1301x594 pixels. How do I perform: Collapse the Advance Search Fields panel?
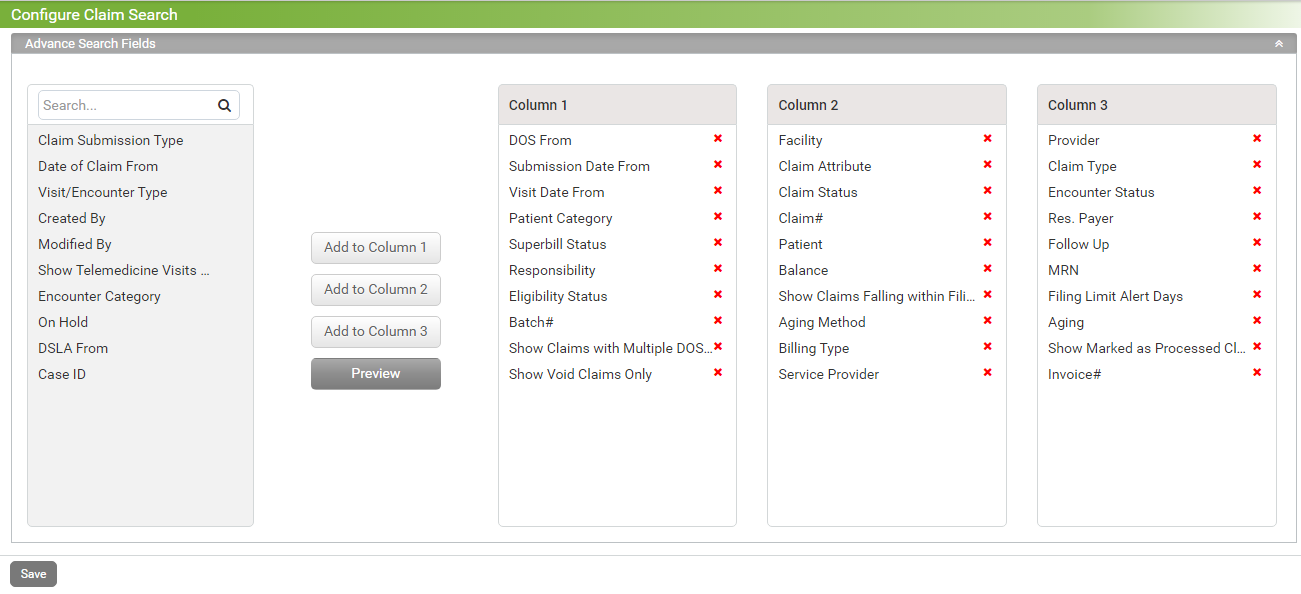click(x=1278, y=43)
